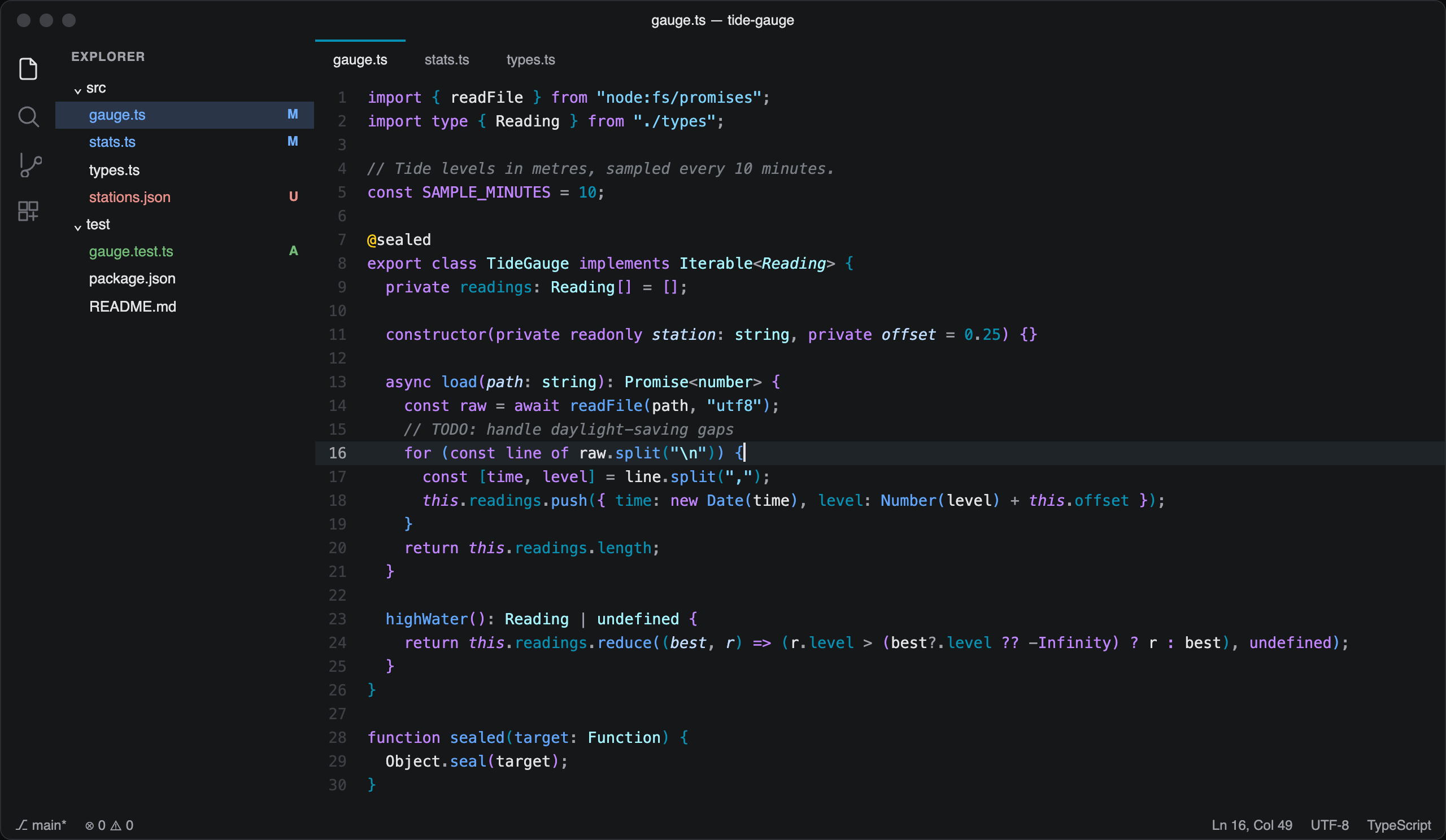The width and height of the screenshot is (1446, 840).
Task: Collapse the src folder chevron
Action: coord(77,90)
